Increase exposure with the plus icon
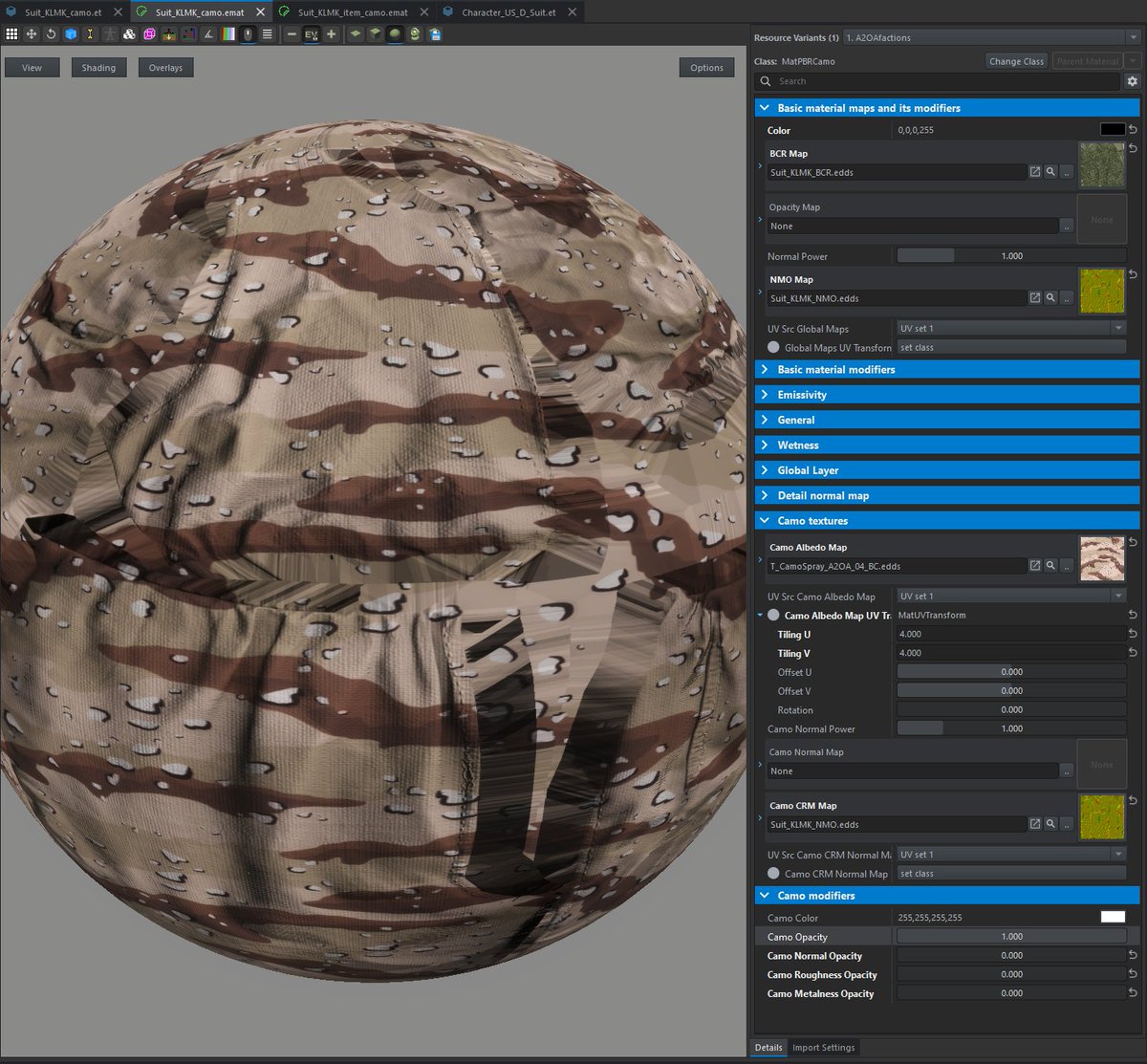 click(331, 34)
